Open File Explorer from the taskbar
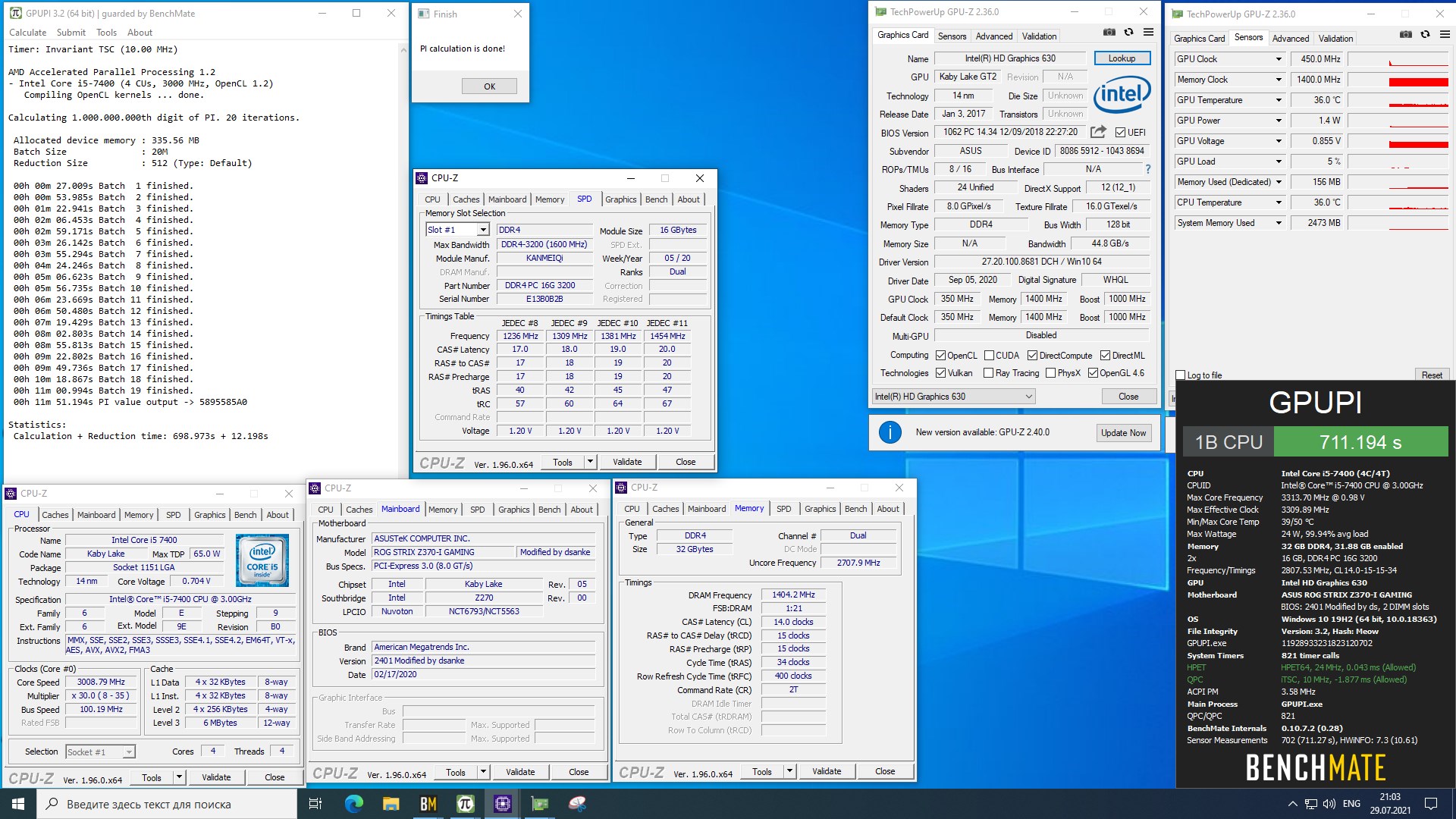 pyautogui.click(x=391, y=804)
